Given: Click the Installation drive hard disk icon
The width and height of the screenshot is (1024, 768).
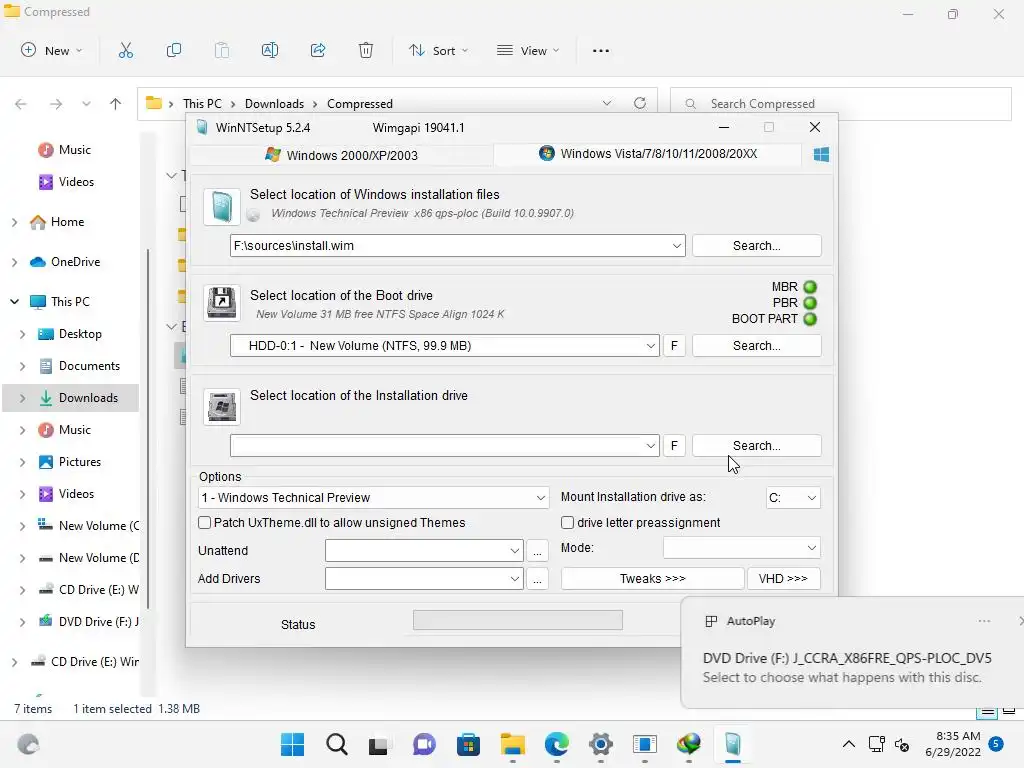Looking at the screenshot, I should click(x=222, y=407).
